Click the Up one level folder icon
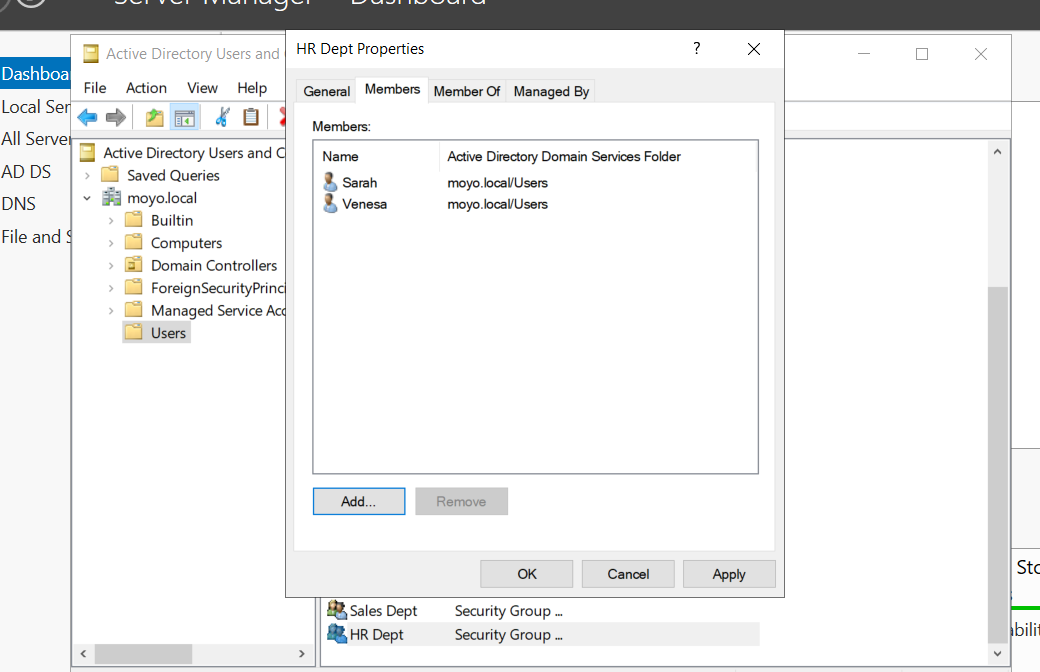The image size is (1040, 672). (x=154, y=118)
